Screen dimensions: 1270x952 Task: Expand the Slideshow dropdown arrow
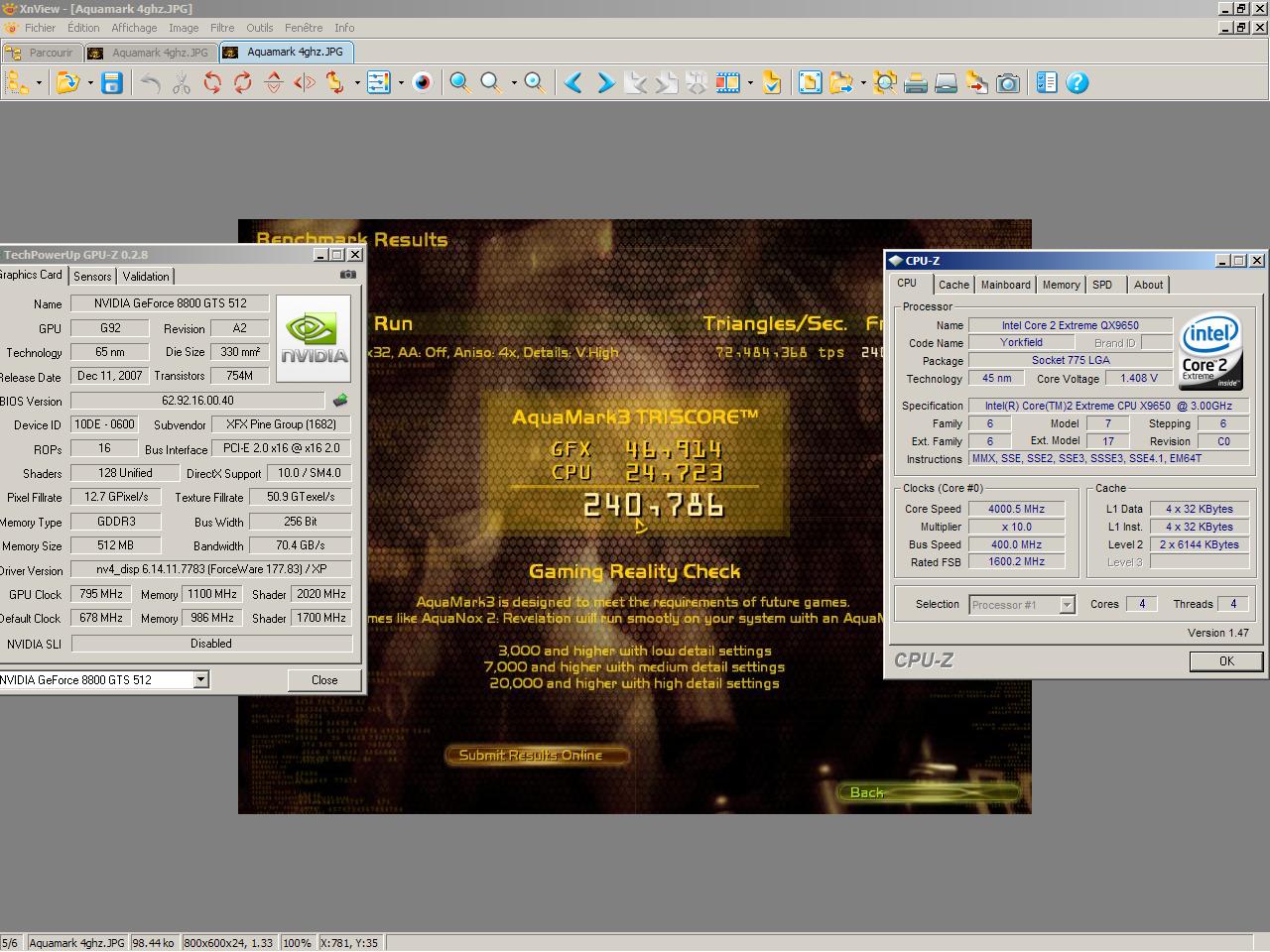(x=750, y=83)
